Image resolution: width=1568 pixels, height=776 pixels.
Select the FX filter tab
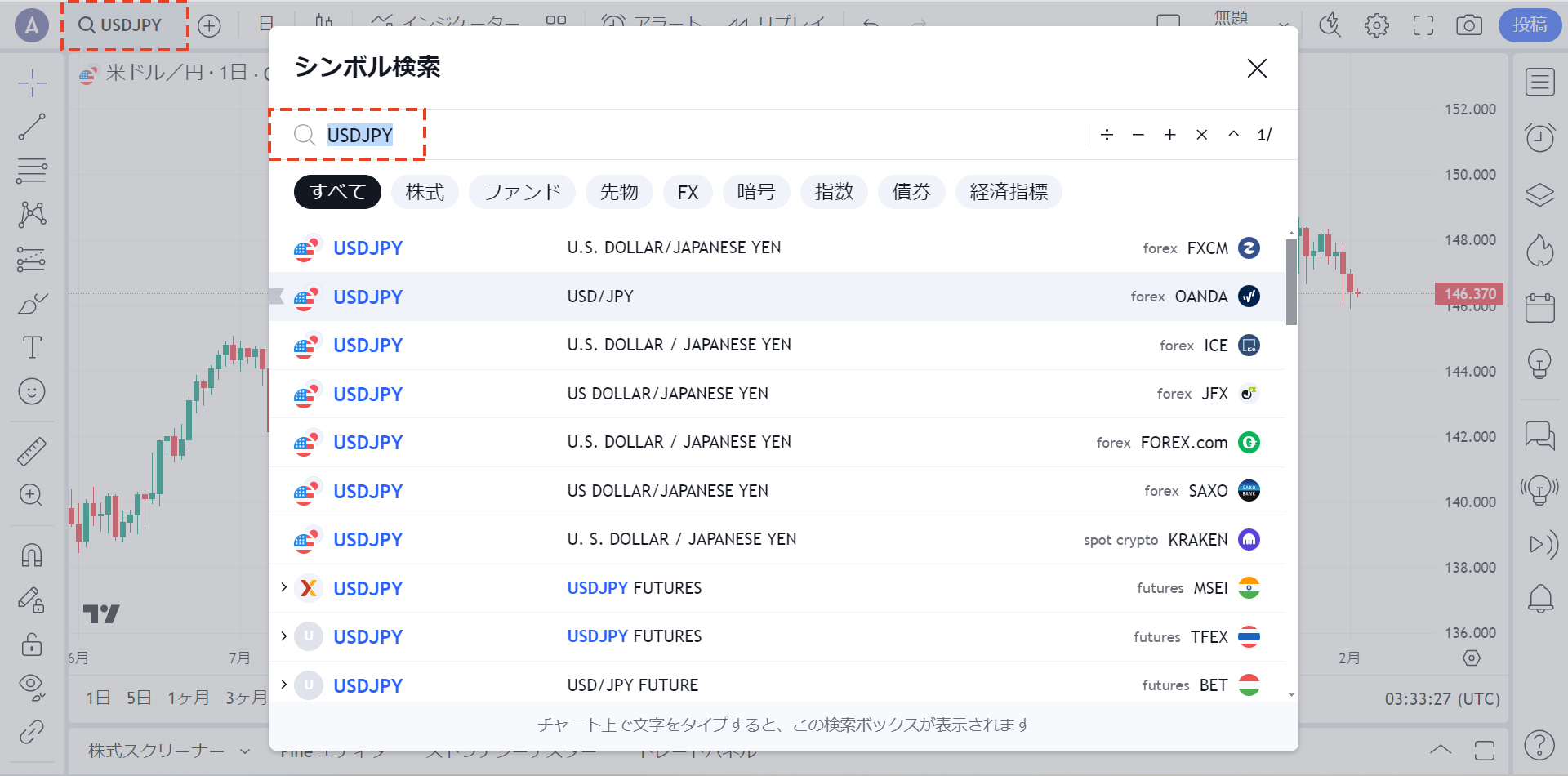click(688, 192)
